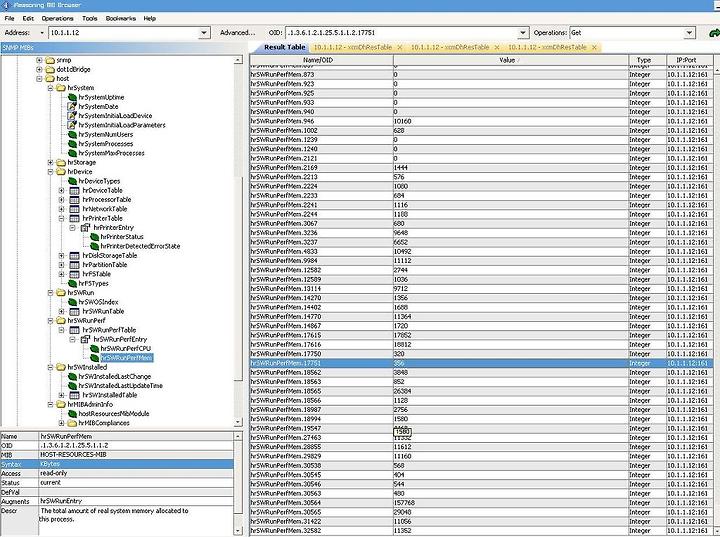Click the hrPrinterDetectedErrorState leaf icon
Image resolution: width=720 pixels, height=537 pixels.
(95, 246)
